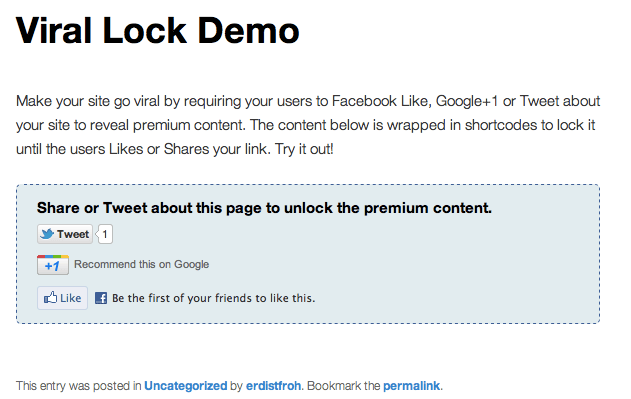Open the Uncategorized category link
The height and width of the screenshot is (399, 631).
pos(186,386)
